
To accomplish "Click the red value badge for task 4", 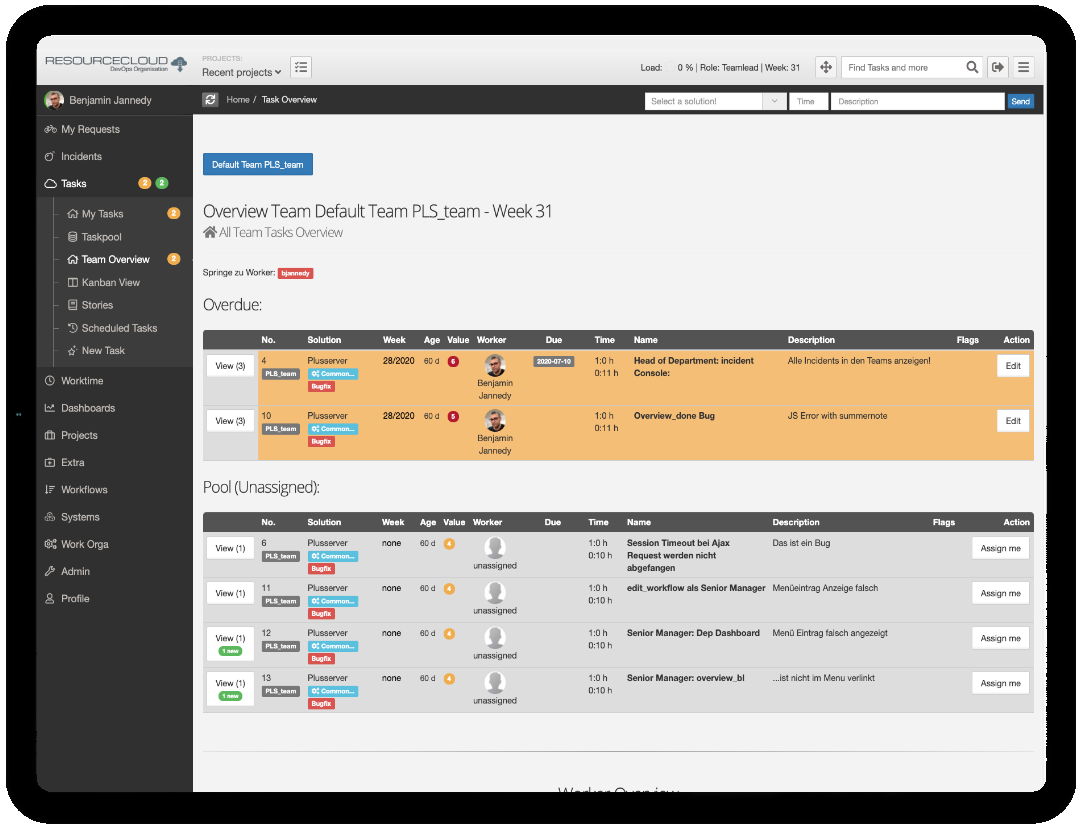I will pos(453,362).
